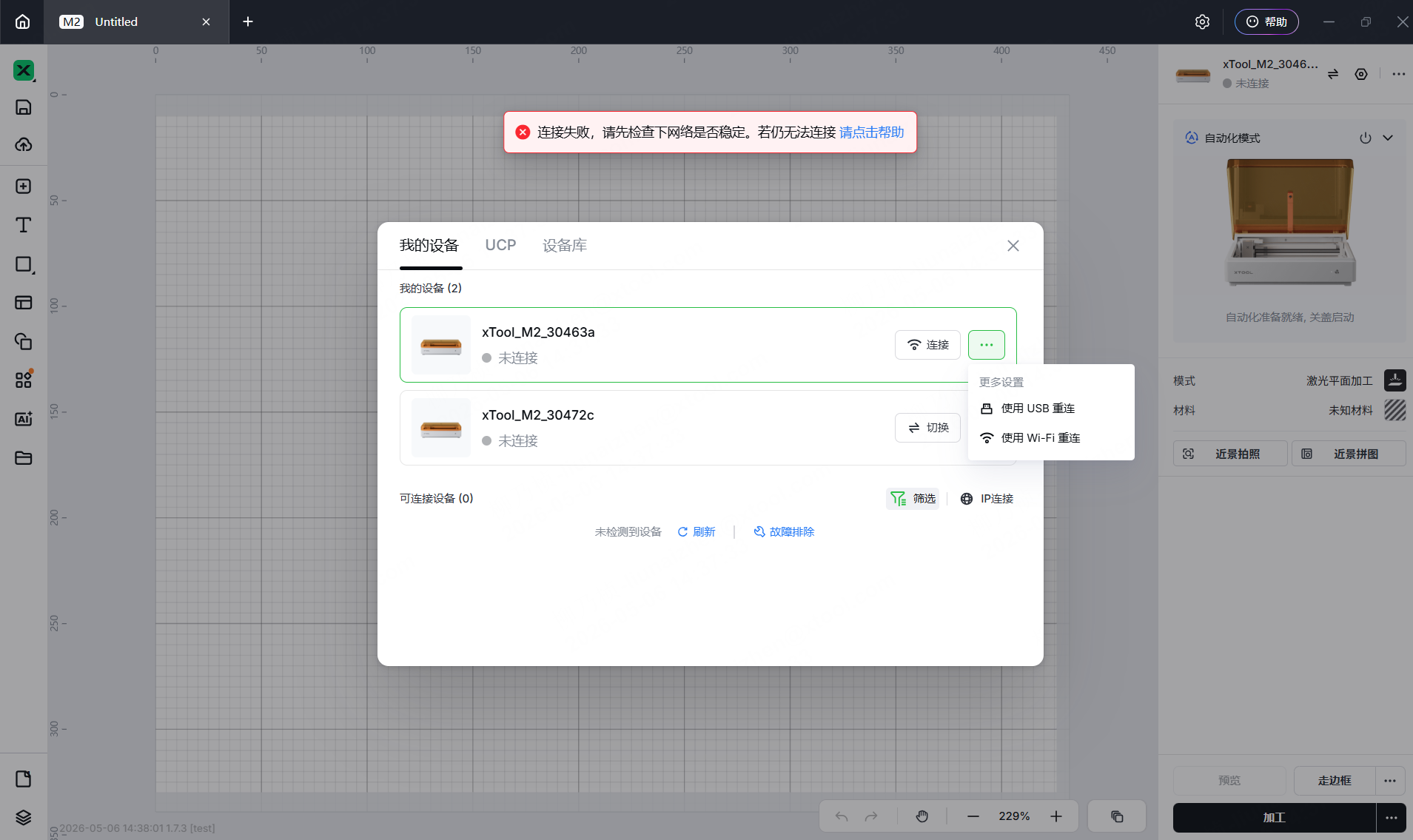Expand options next to 走边框
The image size is (1413, 840).
pos(1390,781)
